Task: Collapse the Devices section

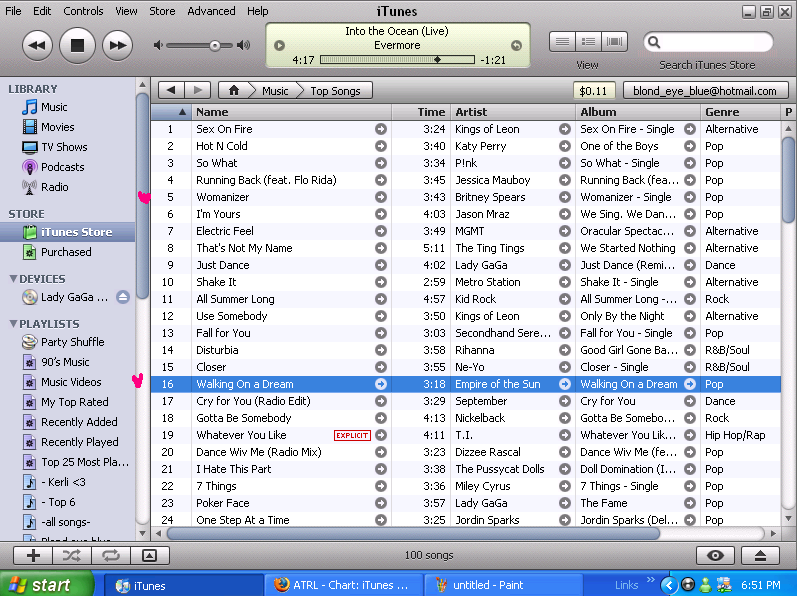Action: [13, 279]
